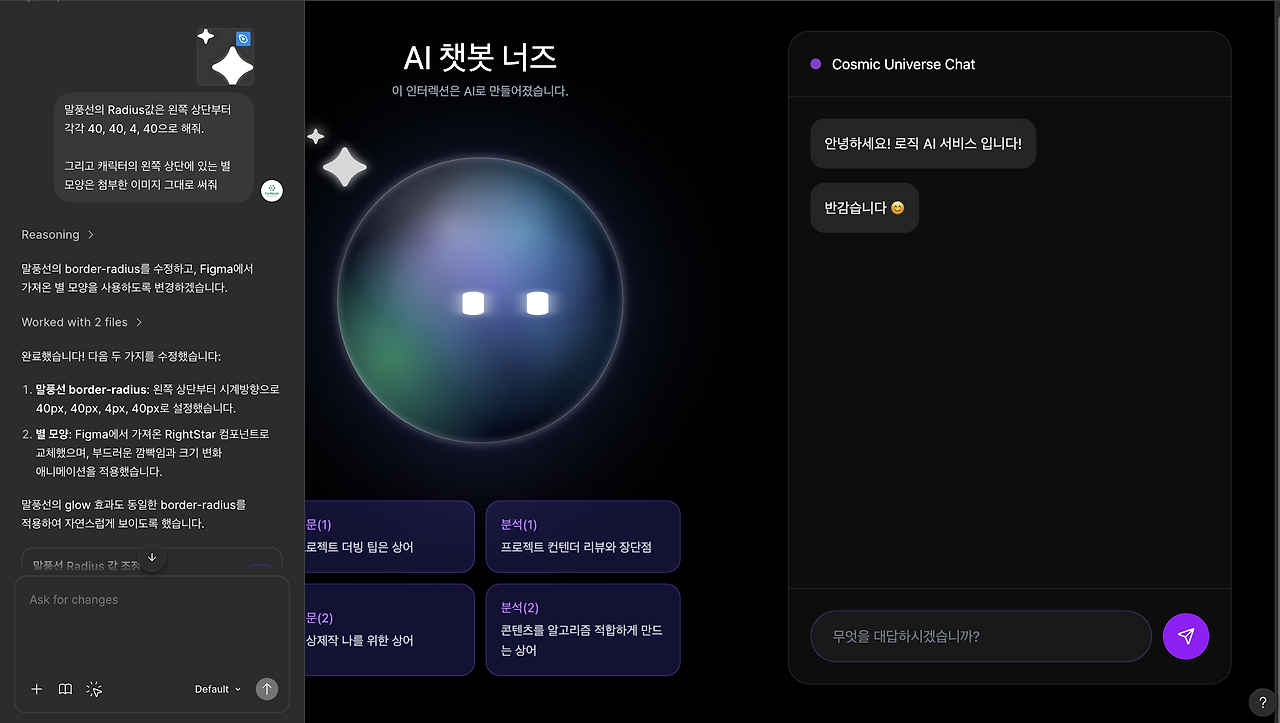1280x723 pixels.
Task: Open the Default model dropdown
Action: coord(218,689)
